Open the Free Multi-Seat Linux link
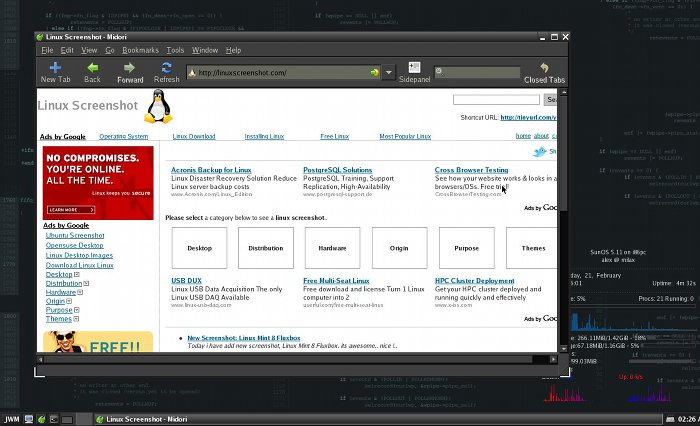Screen dimensions: 700x426 [336, 281]
